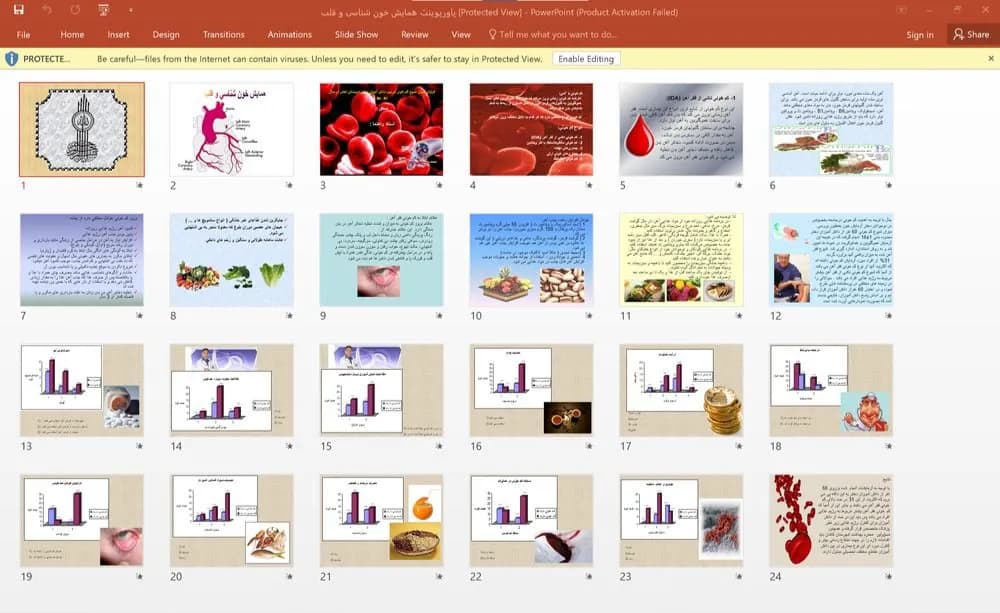
Task: Select slide 3 red blood cells thumbnail
Action: point(381,129)
